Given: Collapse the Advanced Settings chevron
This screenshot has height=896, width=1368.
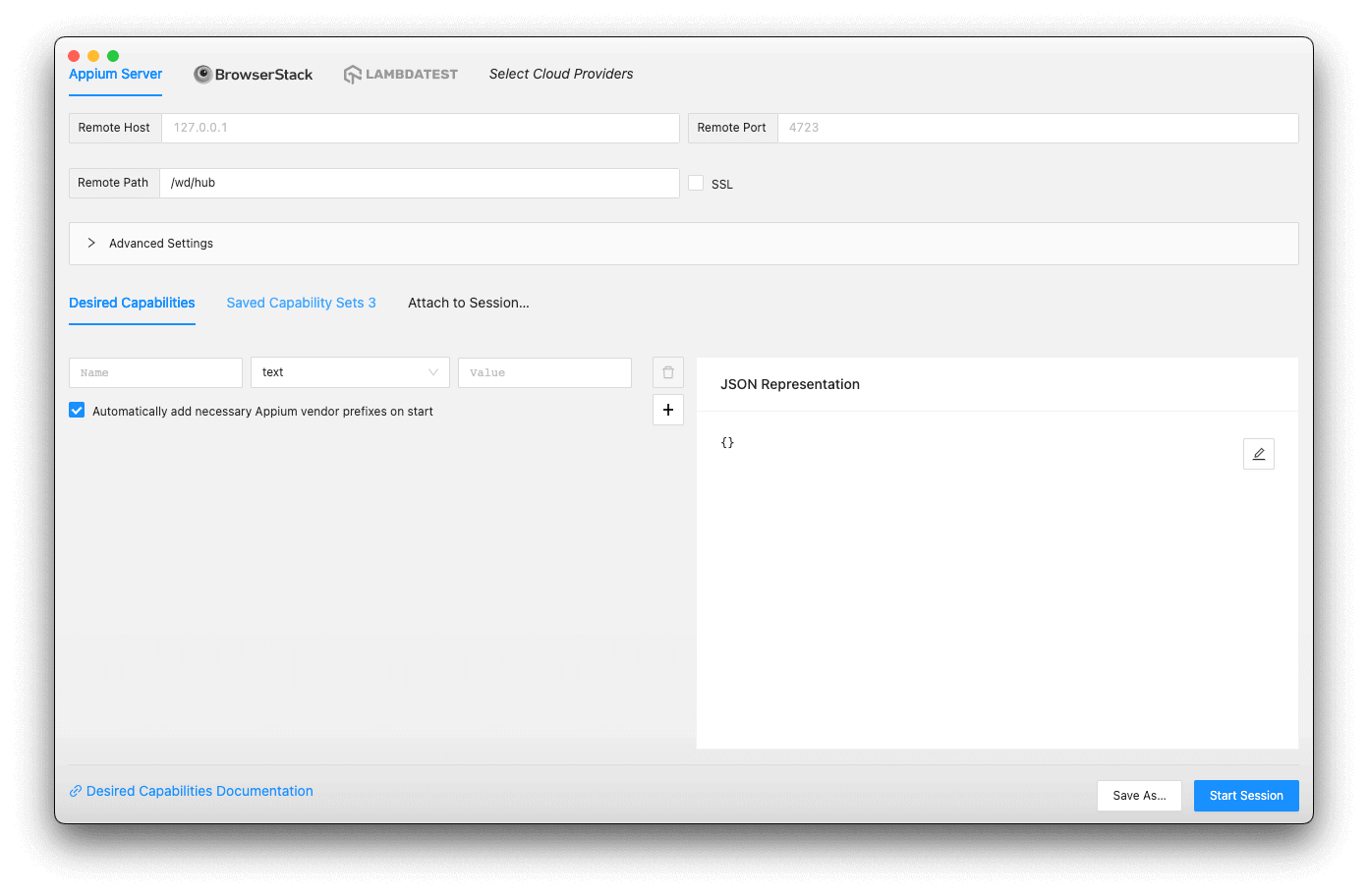Looking at the screenshot, I should coord(90,243).
